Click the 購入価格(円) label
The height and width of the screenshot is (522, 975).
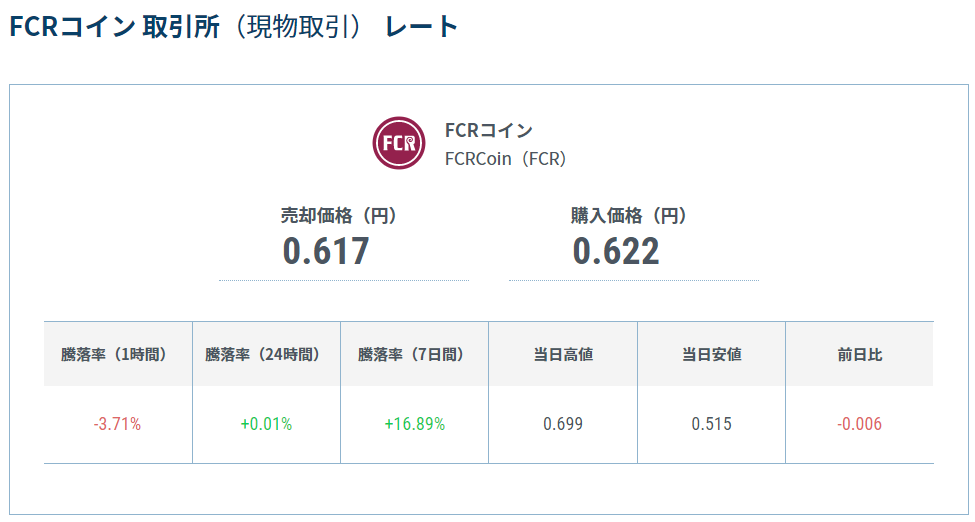[630, 215]
